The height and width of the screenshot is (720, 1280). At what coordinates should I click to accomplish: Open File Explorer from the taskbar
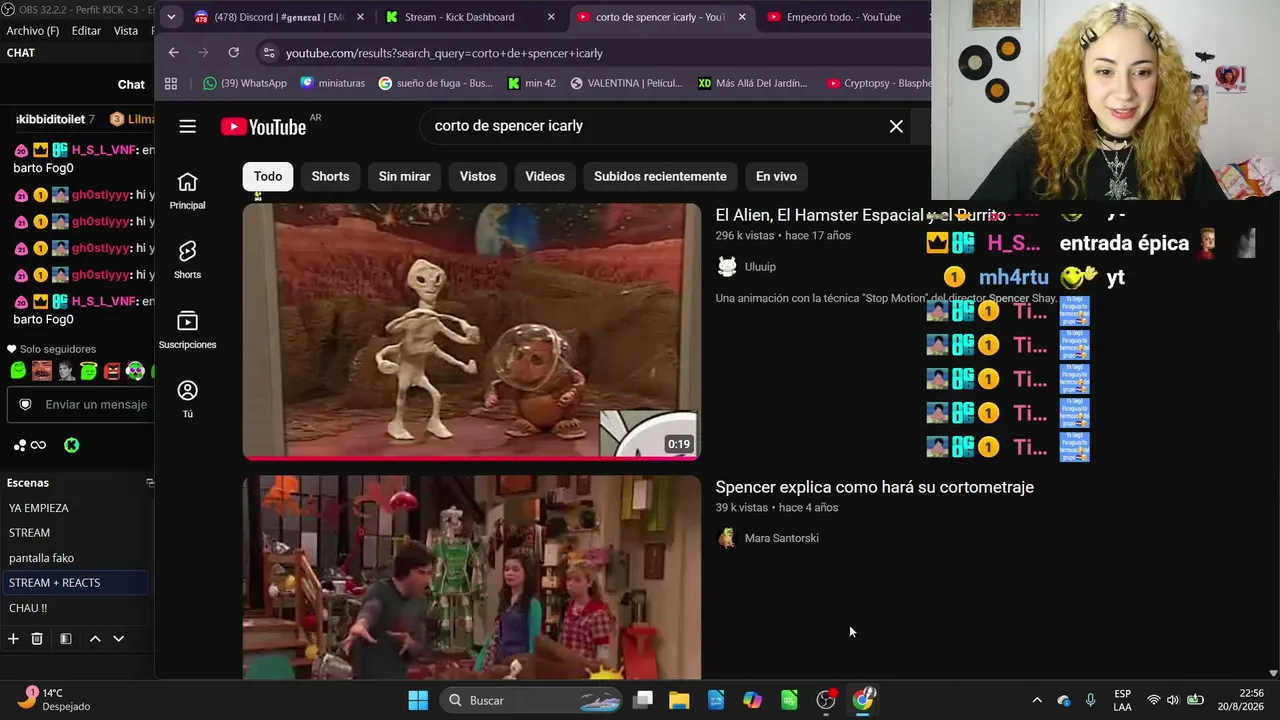679,700
